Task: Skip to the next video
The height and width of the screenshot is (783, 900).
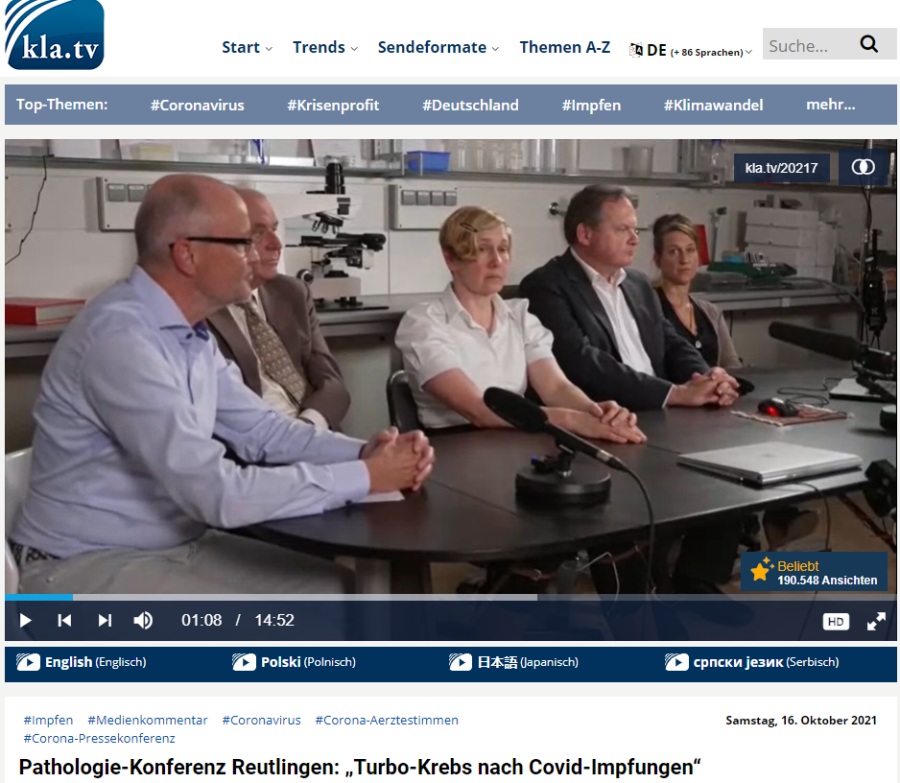Action: (105, 620)
